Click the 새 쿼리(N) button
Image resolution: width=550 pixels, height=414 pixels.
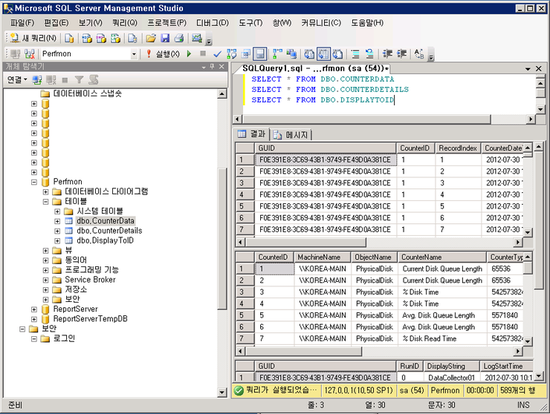pos(34,38)
